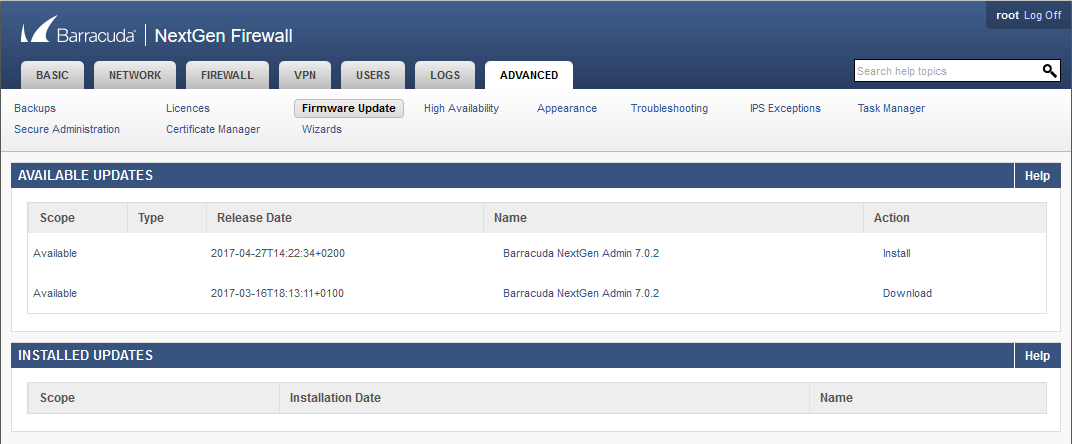Click the root username label
The width and height of the screenshot is (1072, 444).
click(1007, 15)
